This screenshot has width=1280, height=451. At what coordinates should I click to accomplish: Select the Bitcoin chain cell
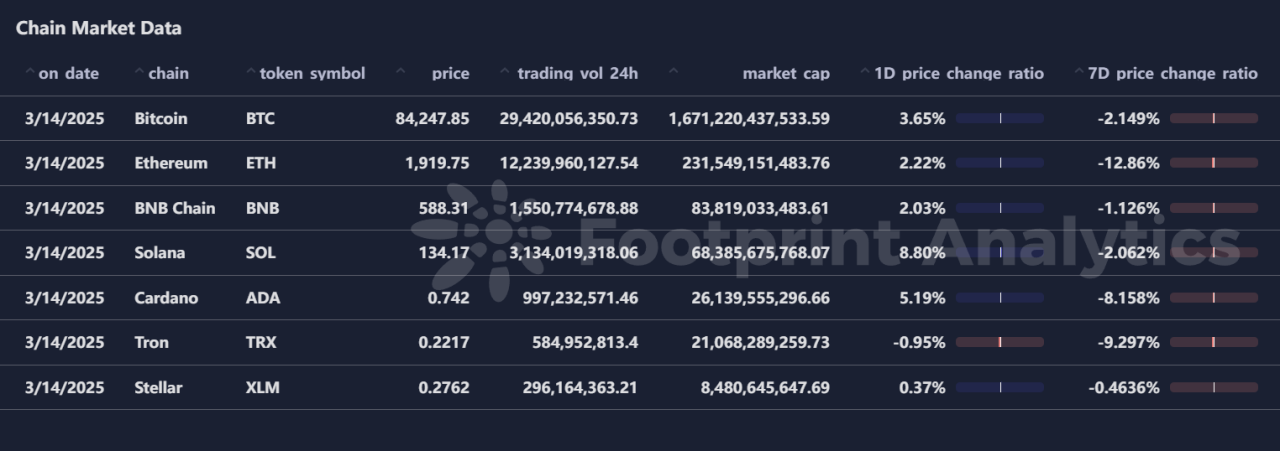pos(161,118)
